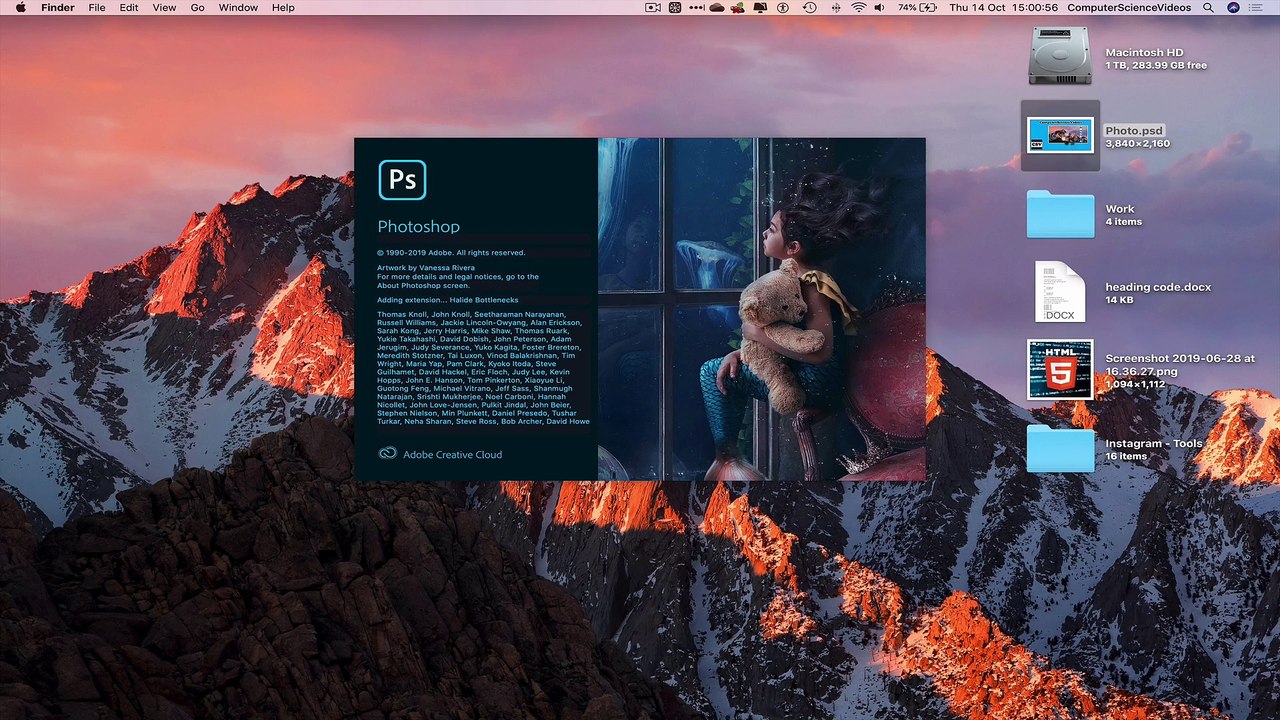Open the Wi-Fi status menu

[x=858, y=8]
